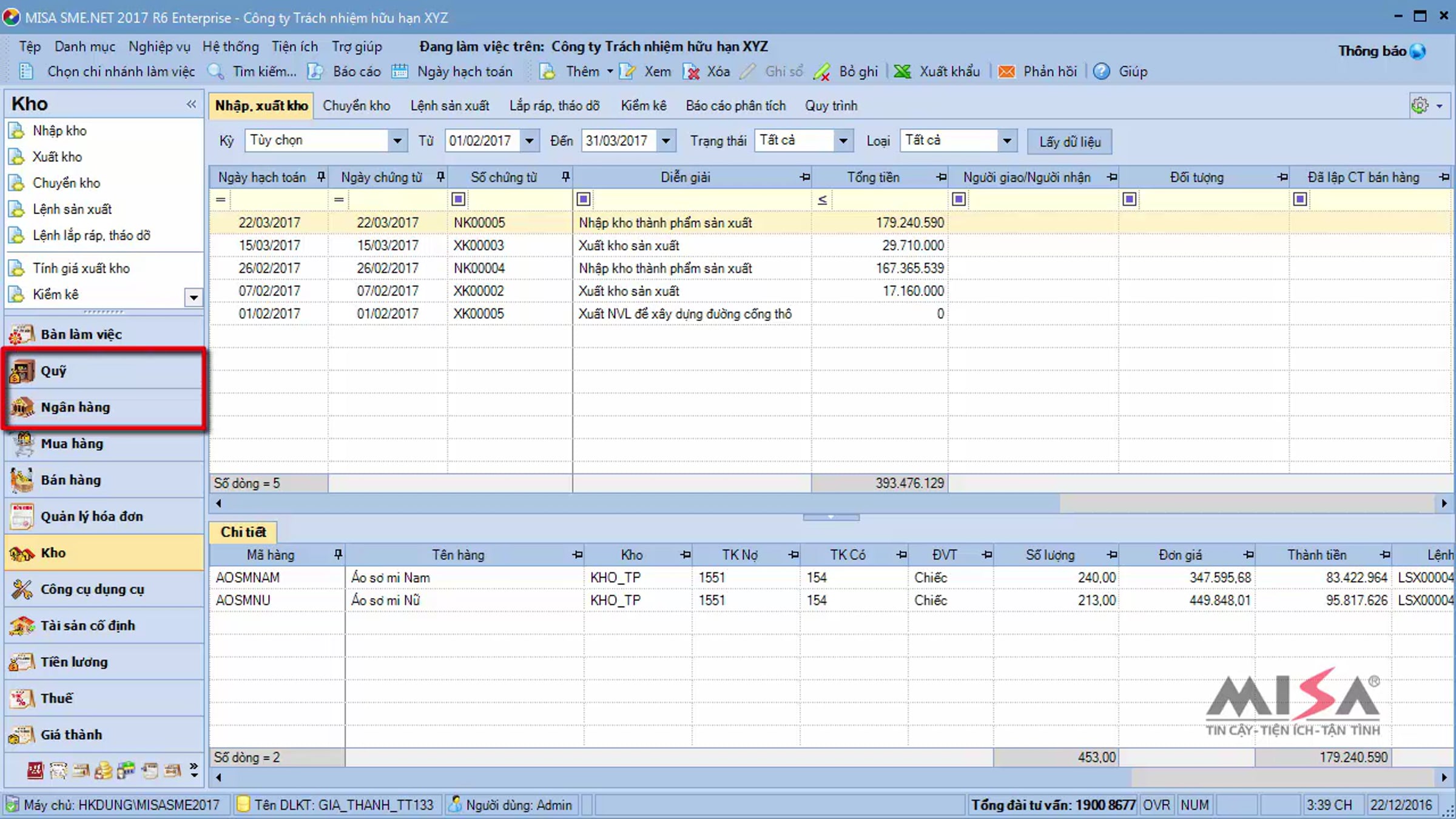Open the Thêm button dropdown arrow
The height and width of the screenshot is (819, 1456).
tap(610, 72)
